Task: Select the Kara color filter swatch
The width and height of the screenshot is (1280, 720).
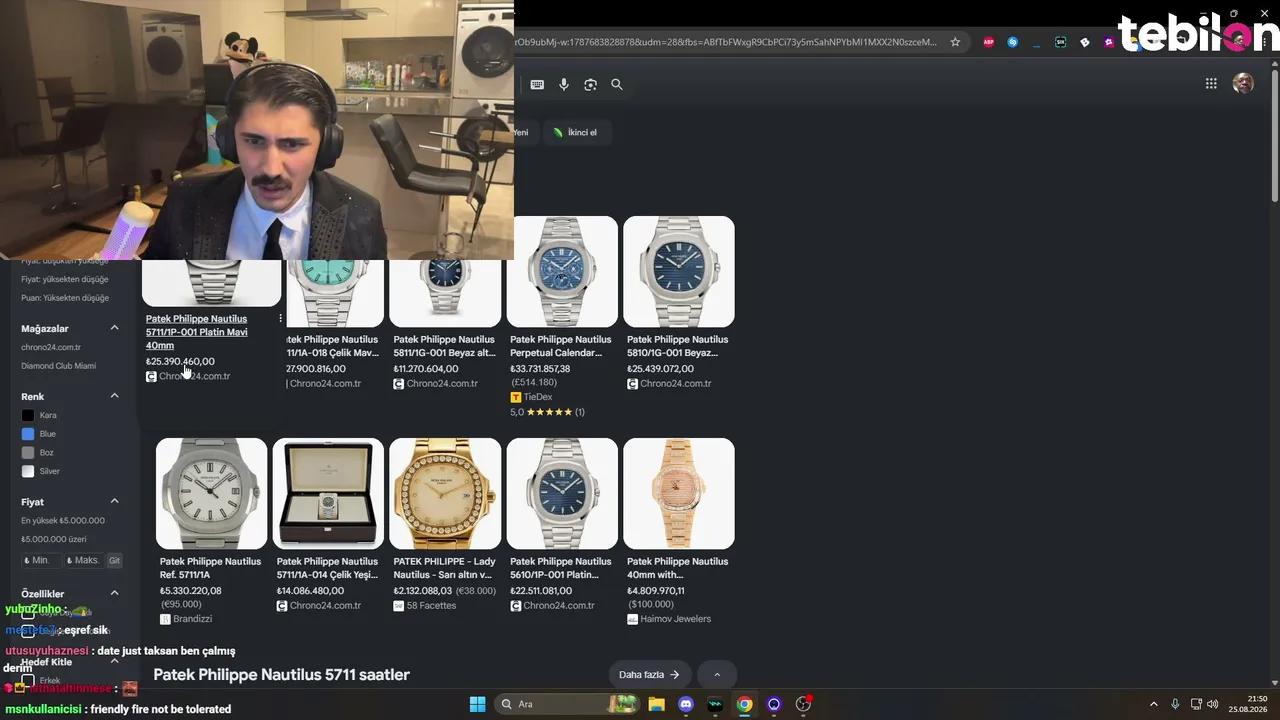Action: pos(28,415)
